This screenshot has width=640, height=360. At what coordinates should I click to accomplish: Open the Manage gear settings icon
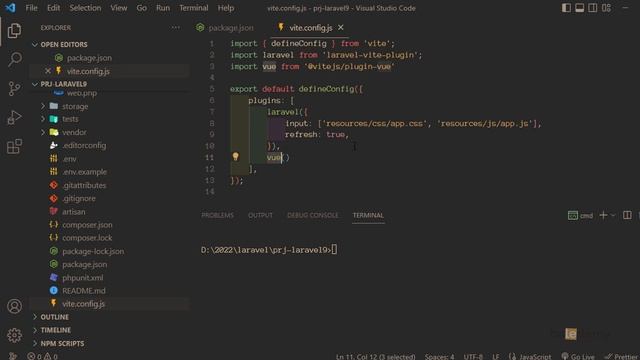pos(14,335)
